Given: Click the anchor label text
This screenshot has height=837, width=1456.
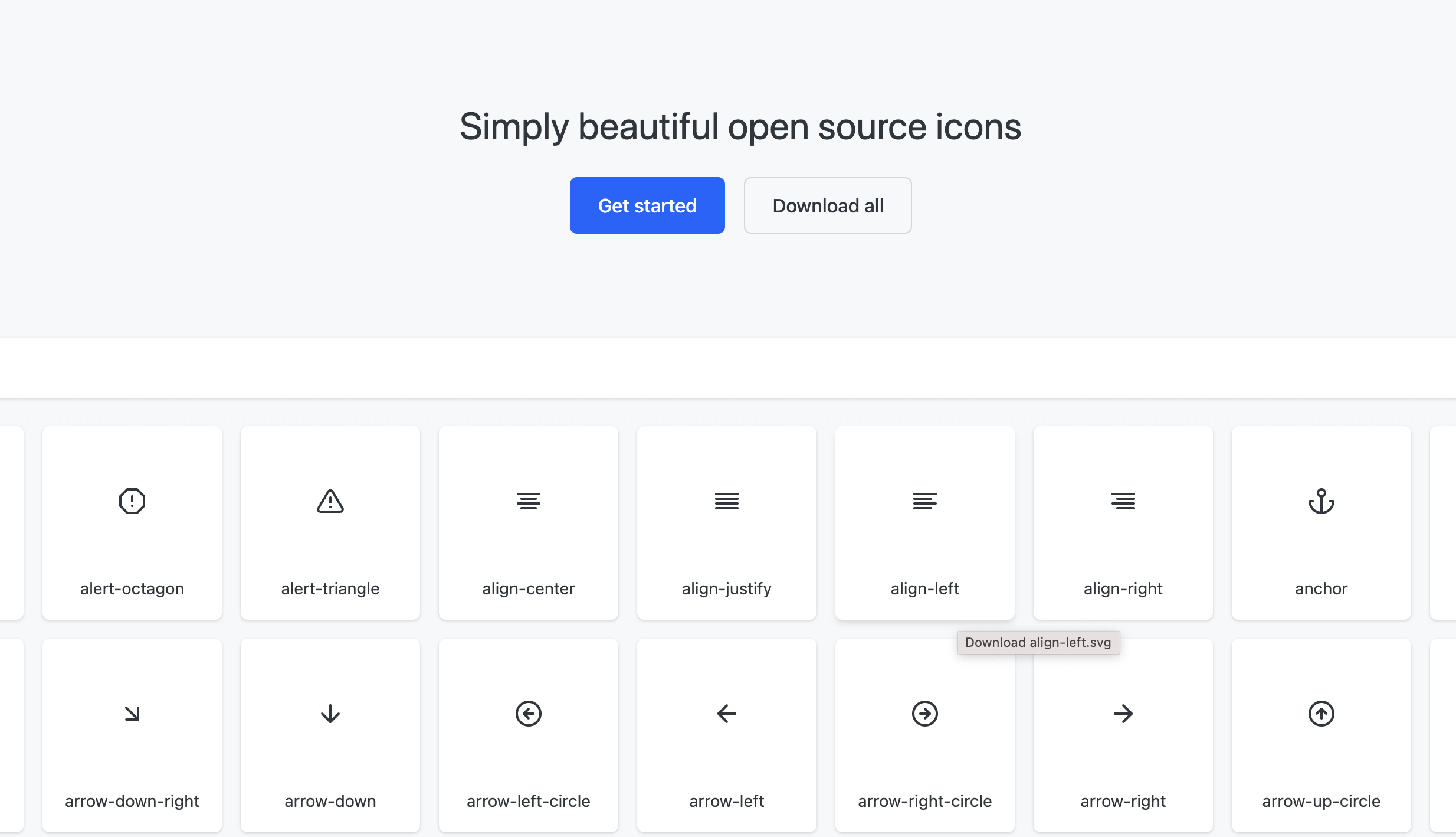Looking at the screenshot, I should 1321,588.
